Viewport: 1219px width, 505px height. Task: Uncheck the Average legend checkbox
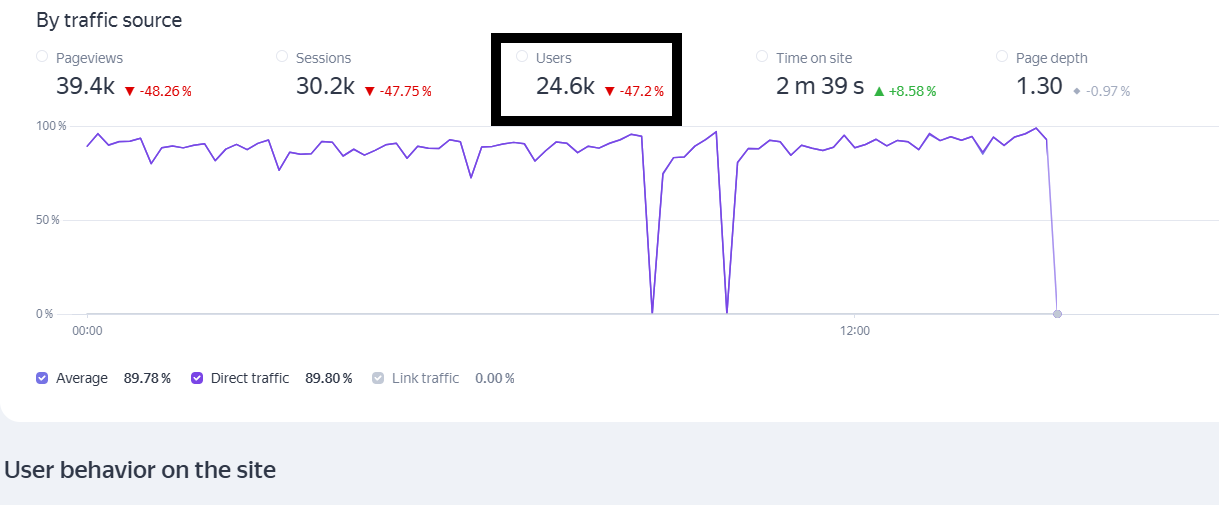(42, 378)
